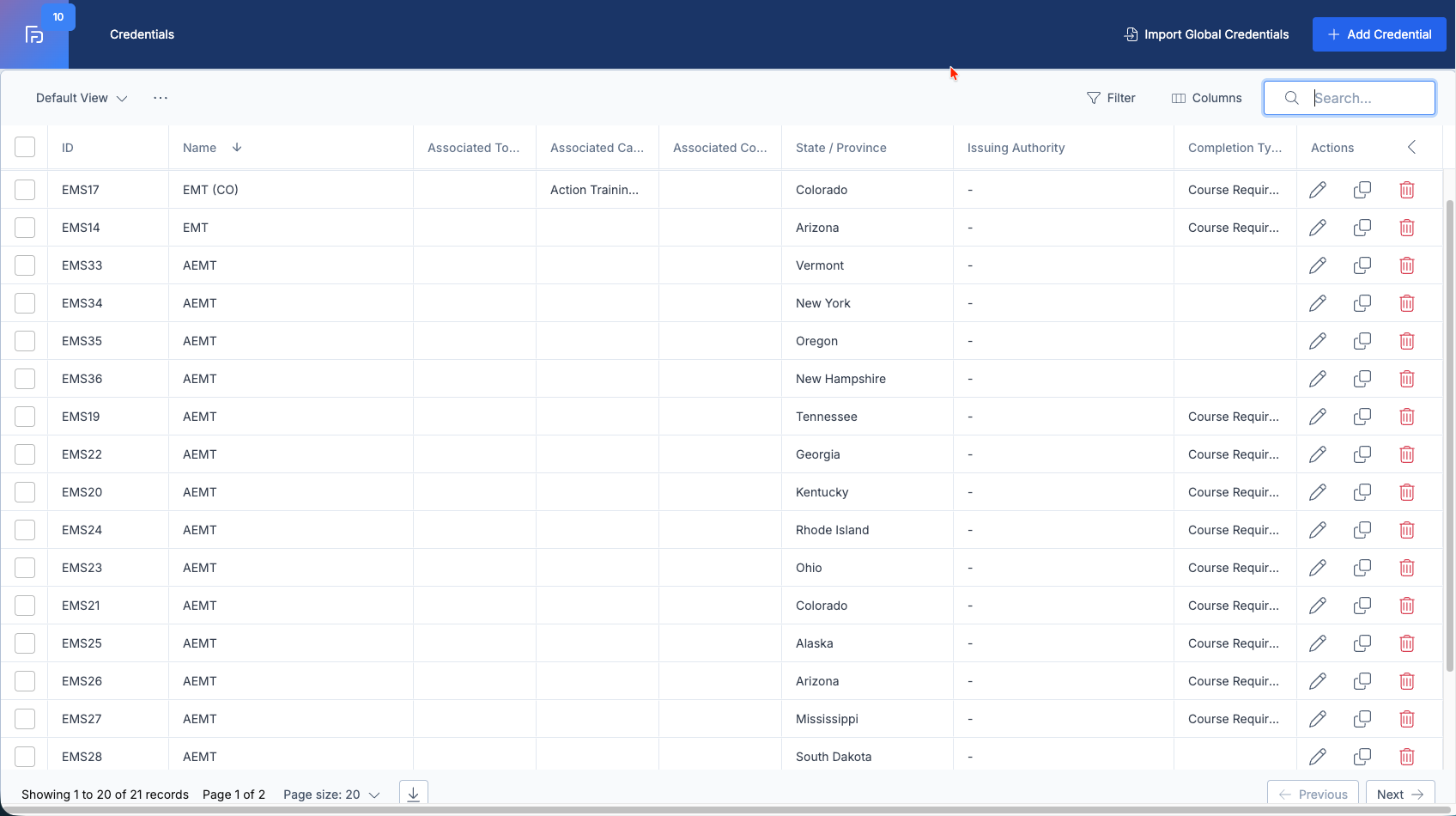Open the Columns chooser
Image resolution: width=1456 pixels, height=816 pixels.
[x=1206, y=98]
